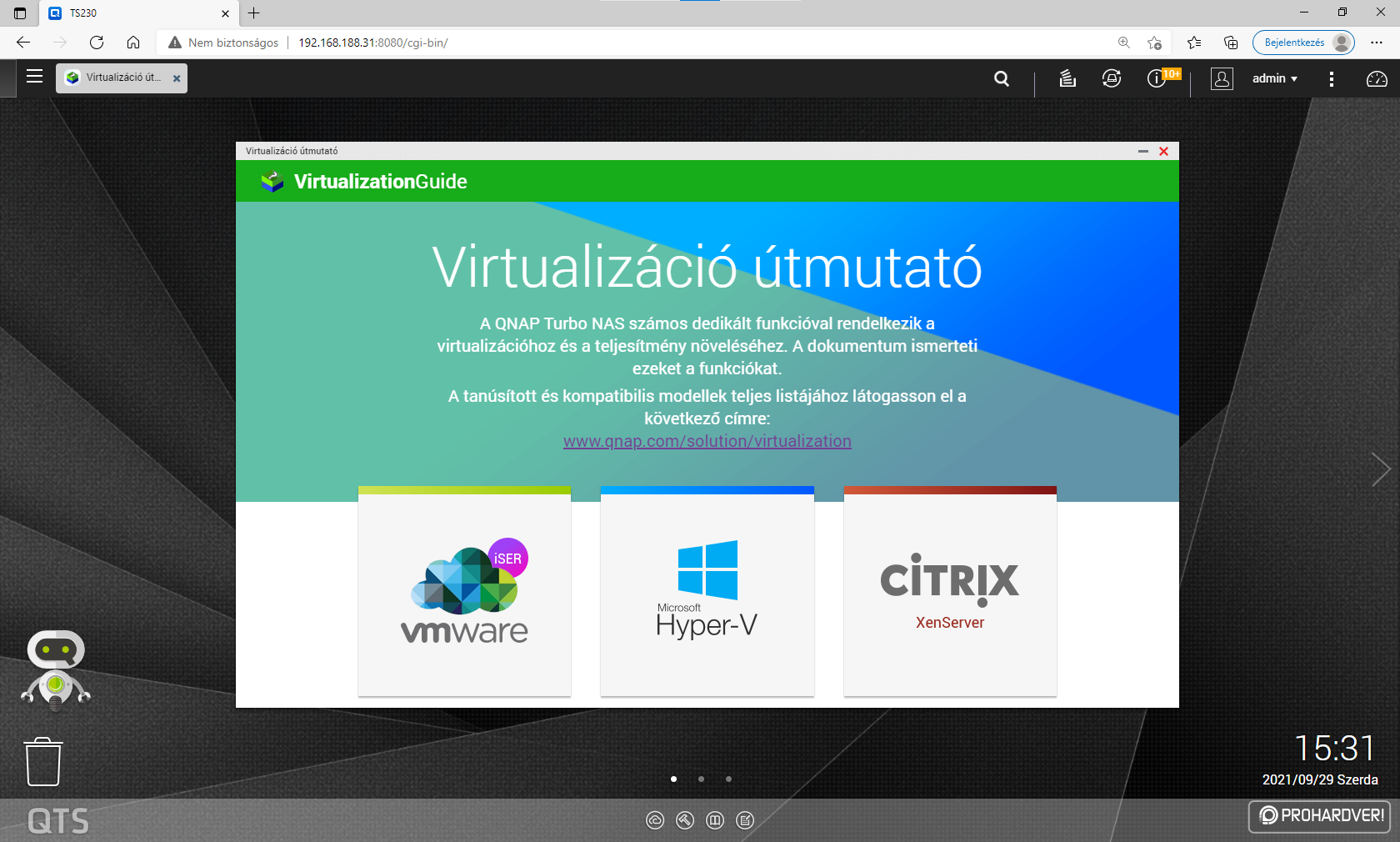
Task: Minimize the Virtualizáció útmutató window
Action: click(x=1143, y=151)
